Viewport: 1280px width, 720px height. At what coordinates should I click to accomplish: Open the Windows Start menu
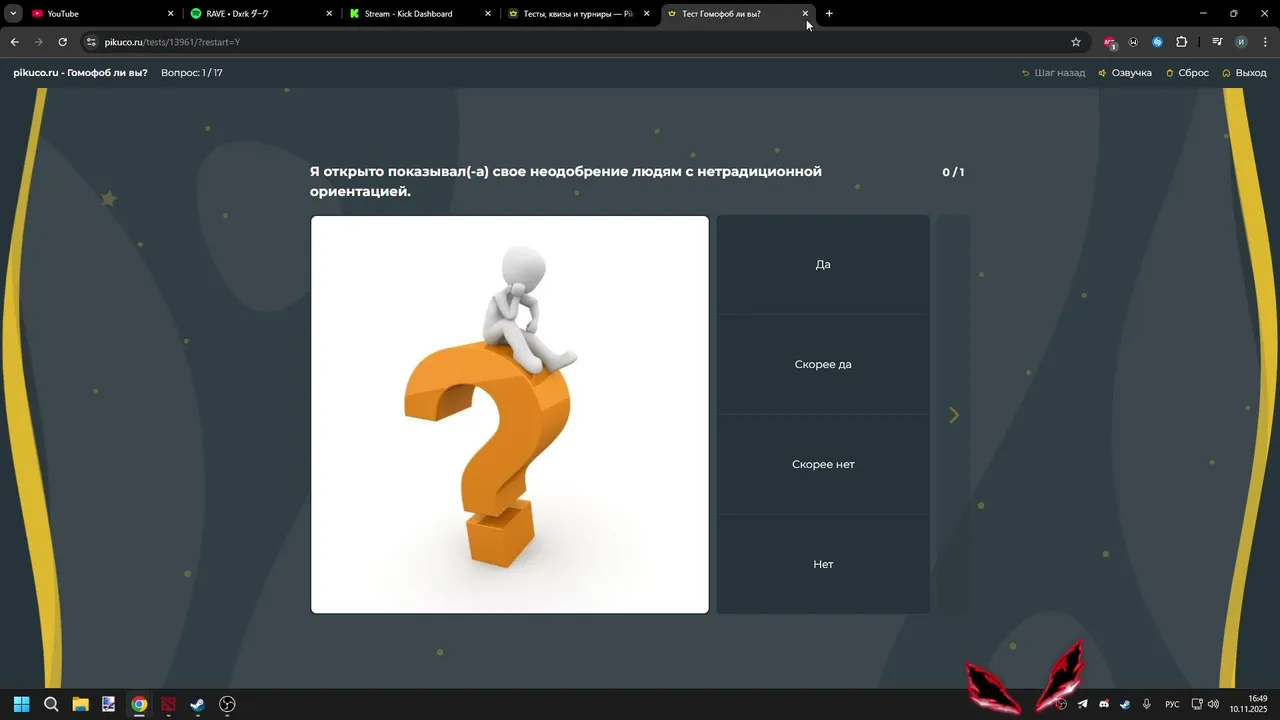click(x=21, y=704)
